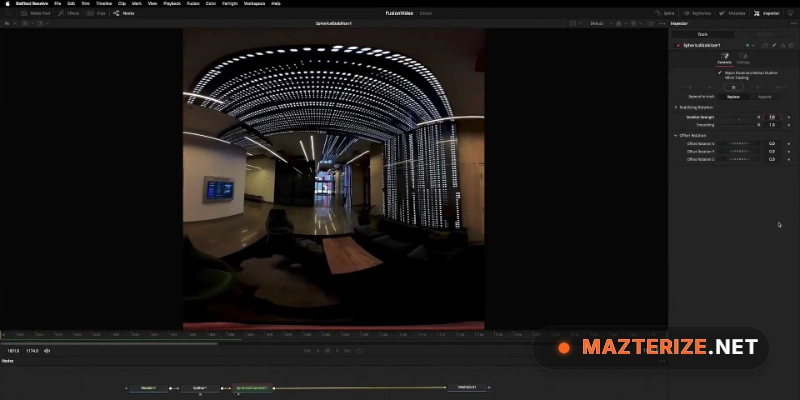The image size is (800, 400).
Task: Click the Smoothing value field
Action: click(772, 125)
